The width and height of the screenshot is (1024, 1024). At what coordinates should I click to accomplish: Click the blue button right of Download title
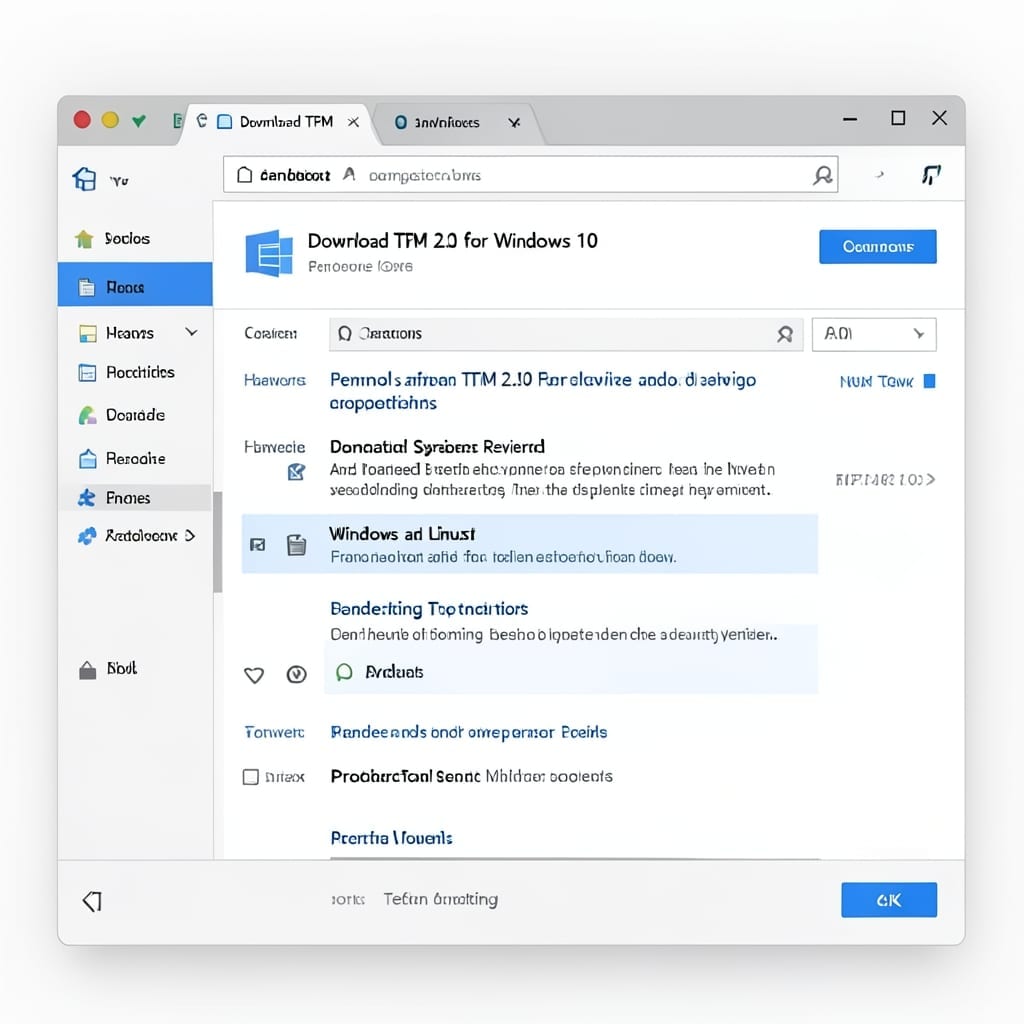click(x=878, y=247)
